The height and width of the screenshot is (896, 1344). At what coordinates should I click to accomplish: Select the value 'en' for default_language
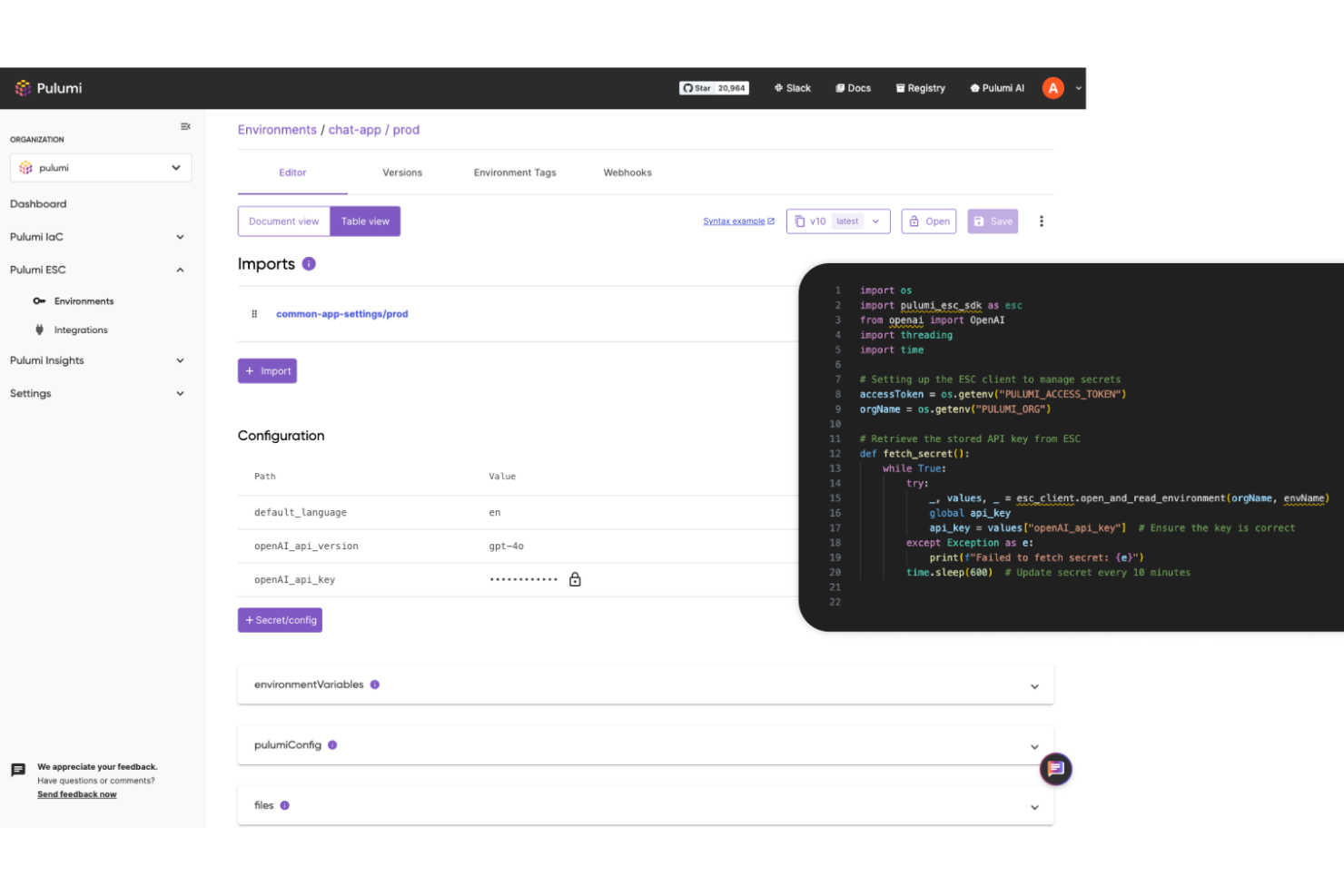tap(495, 513)
